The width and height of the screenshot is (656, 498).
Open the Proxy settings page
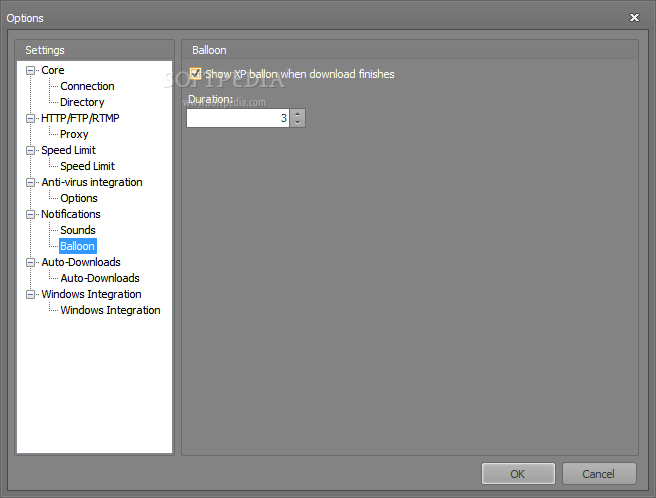click(x=74, y=134)
